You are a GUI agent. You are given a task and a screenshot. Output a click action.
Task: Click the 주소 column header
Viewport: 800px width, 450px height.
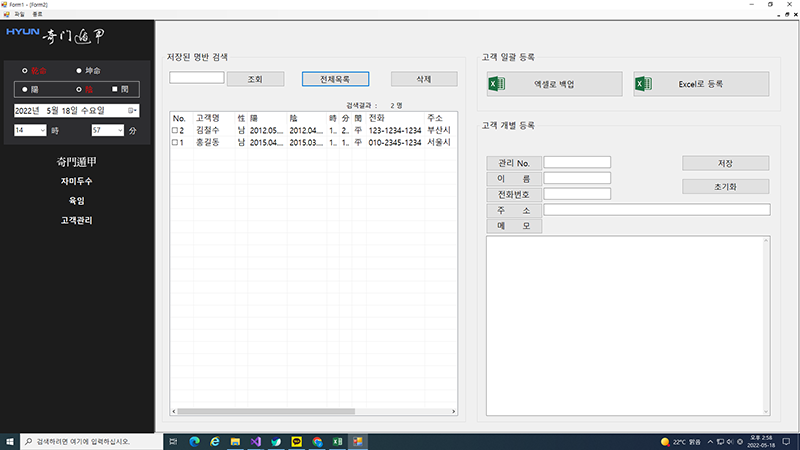click(x=441, y=118)
